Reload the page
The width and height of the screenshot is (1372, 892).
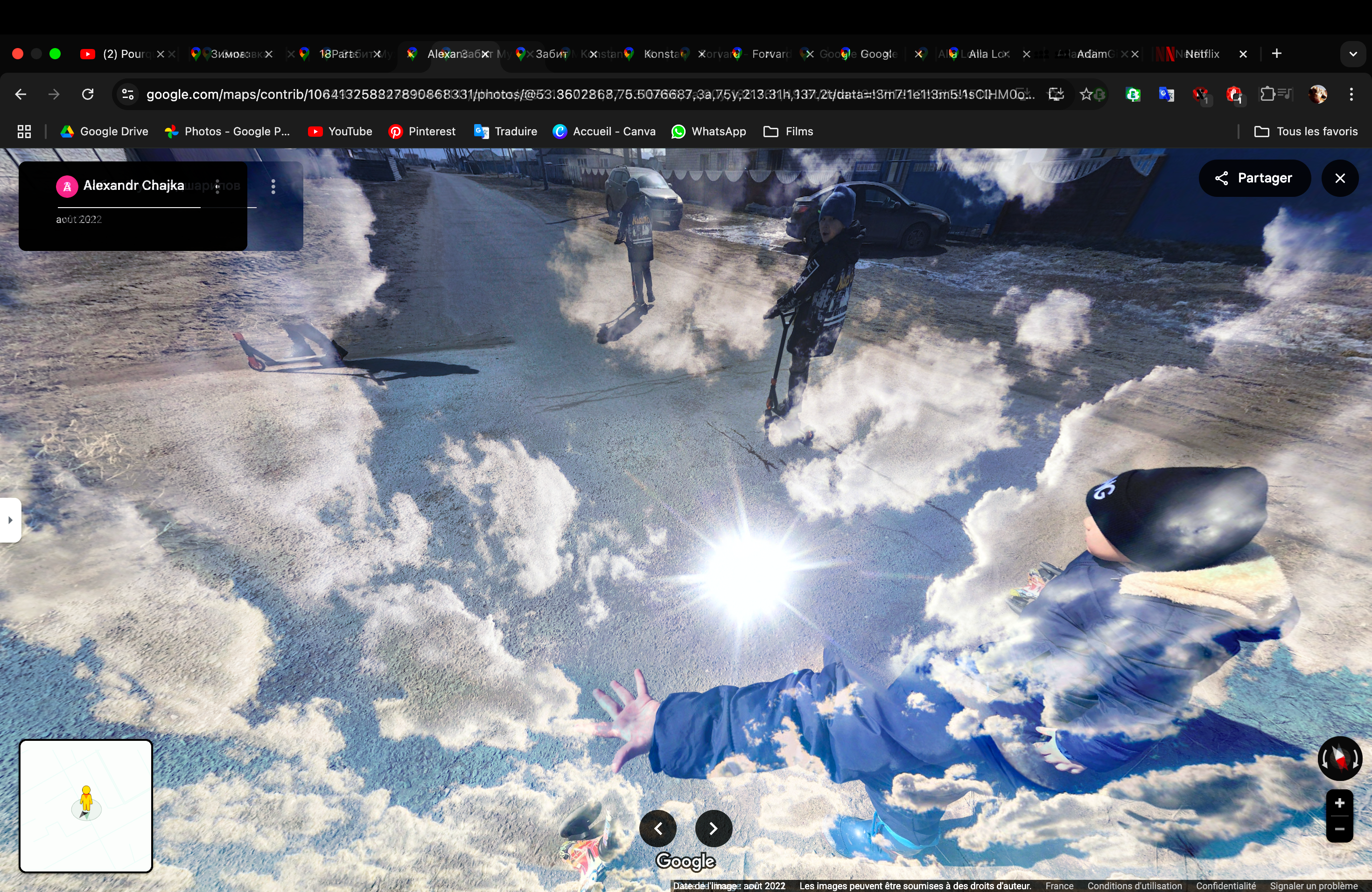point(88,94)
